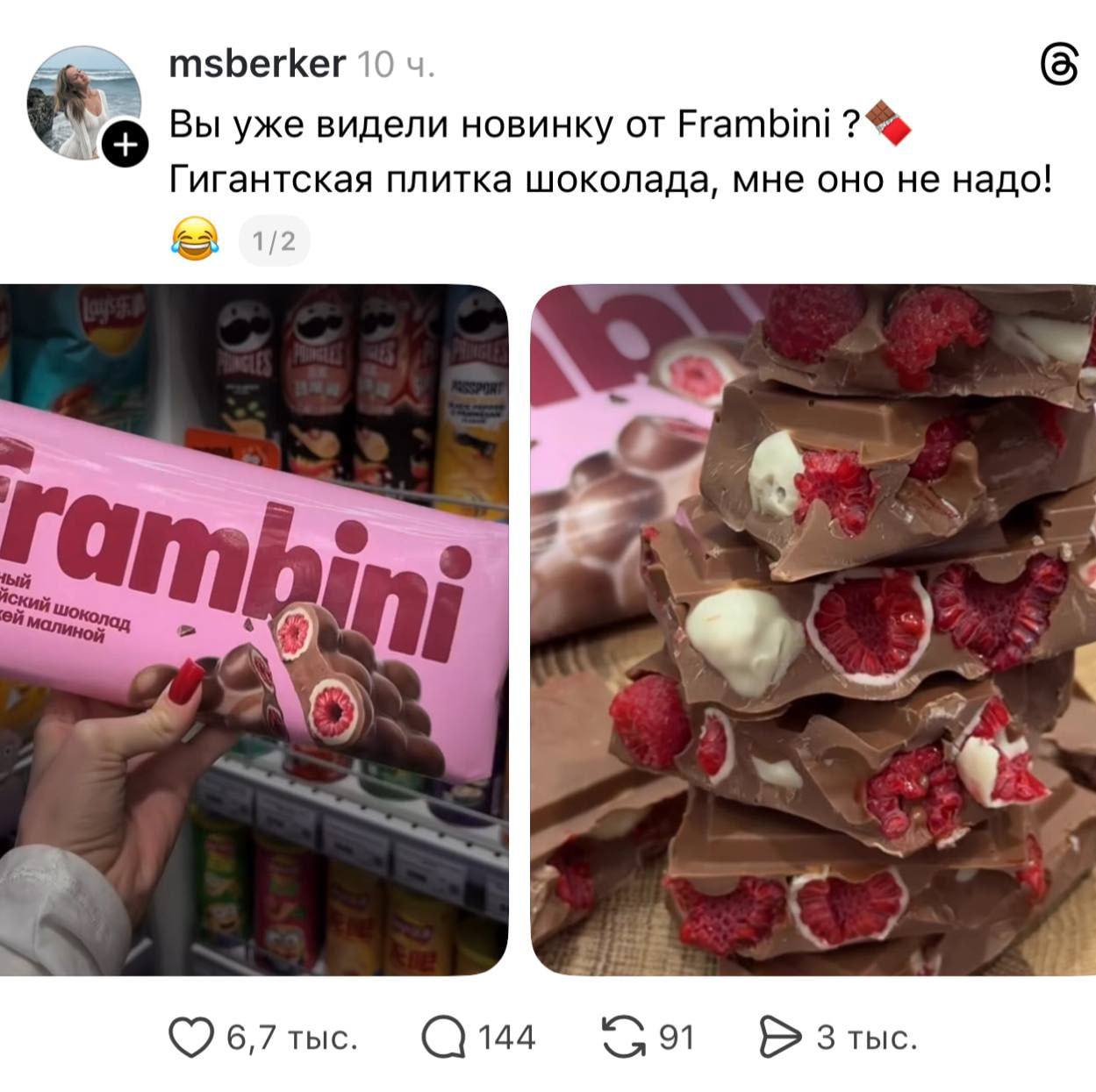Click the 91 reposts count
This screenshot has width=1096, height=1092.
coord(677,1038)
